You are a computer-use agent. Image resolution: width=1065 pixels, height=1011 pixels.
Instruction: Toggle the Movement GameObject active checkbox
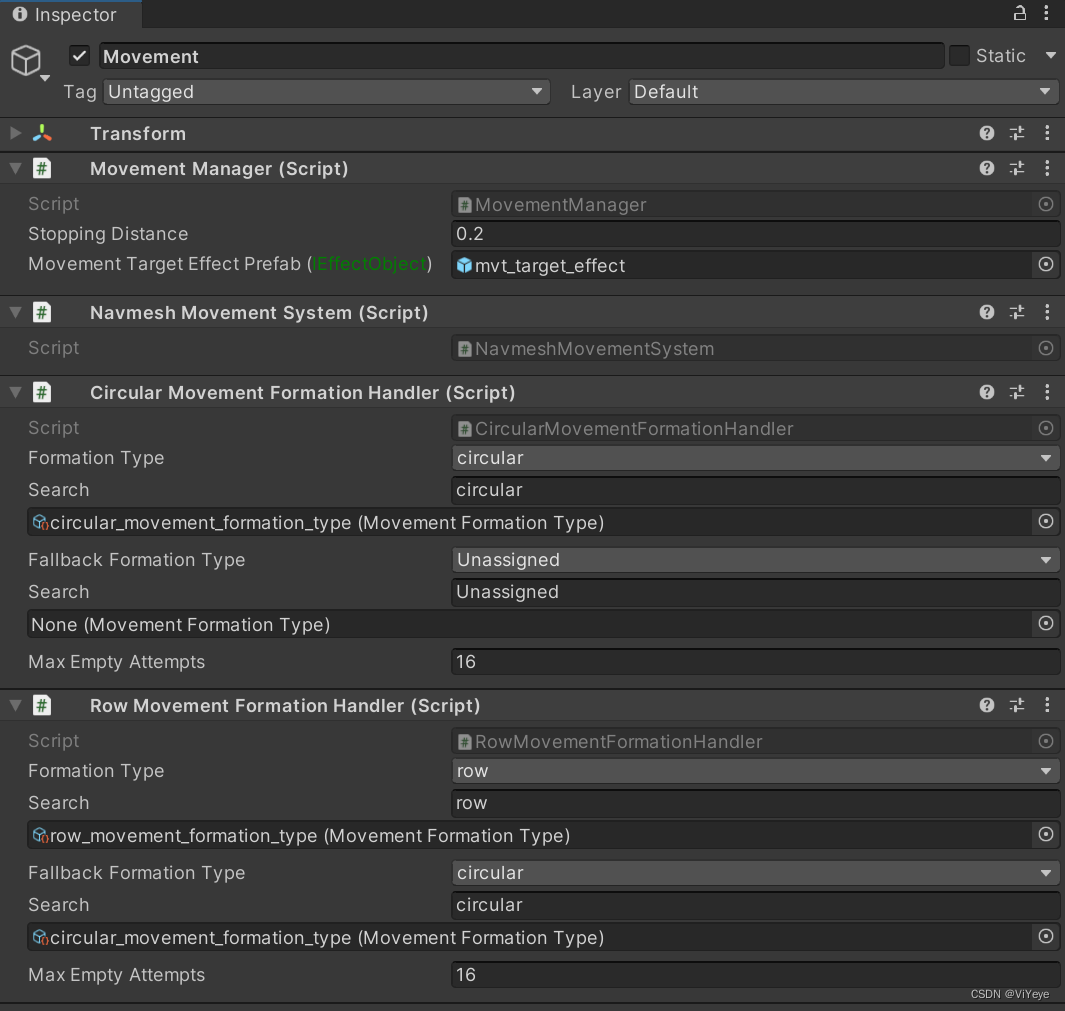point(79,56)
